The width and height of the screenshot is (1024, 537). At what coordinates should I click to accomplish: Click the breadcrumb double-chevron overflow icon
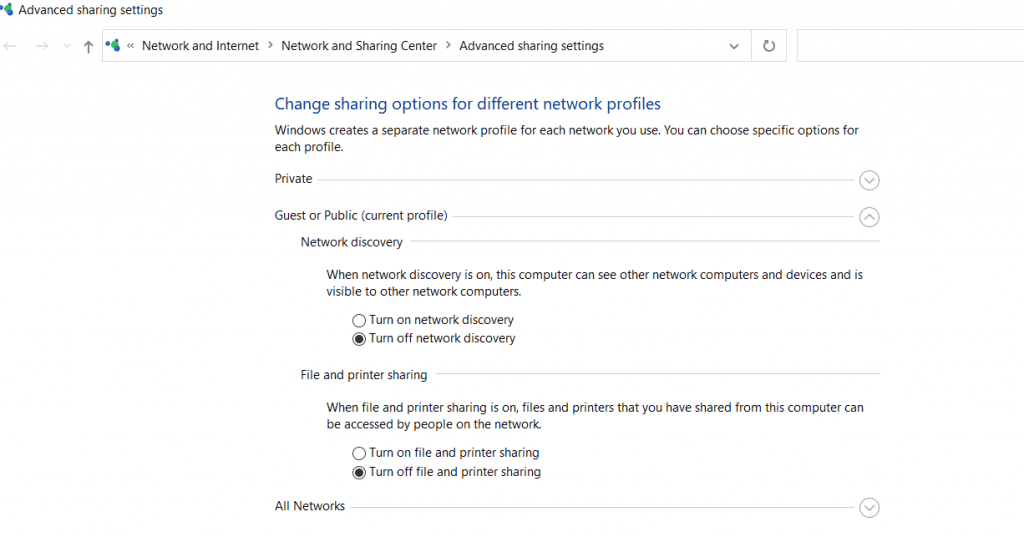pos(131,46)
